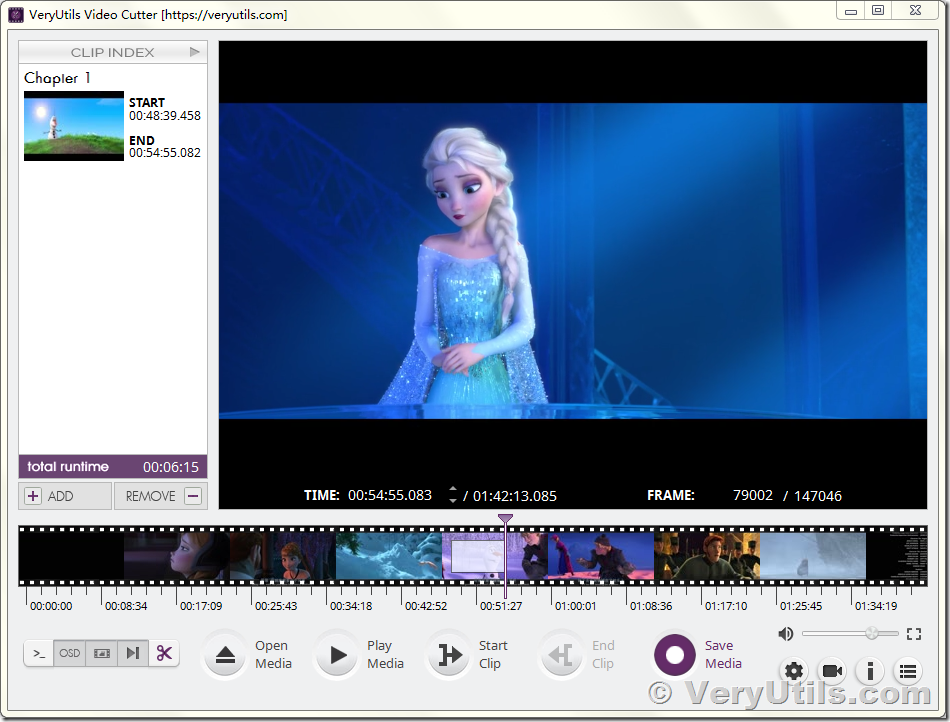Viewport: 950px width, 722px height.
Task: Click the video camera icon
Action: click(832, 671)
